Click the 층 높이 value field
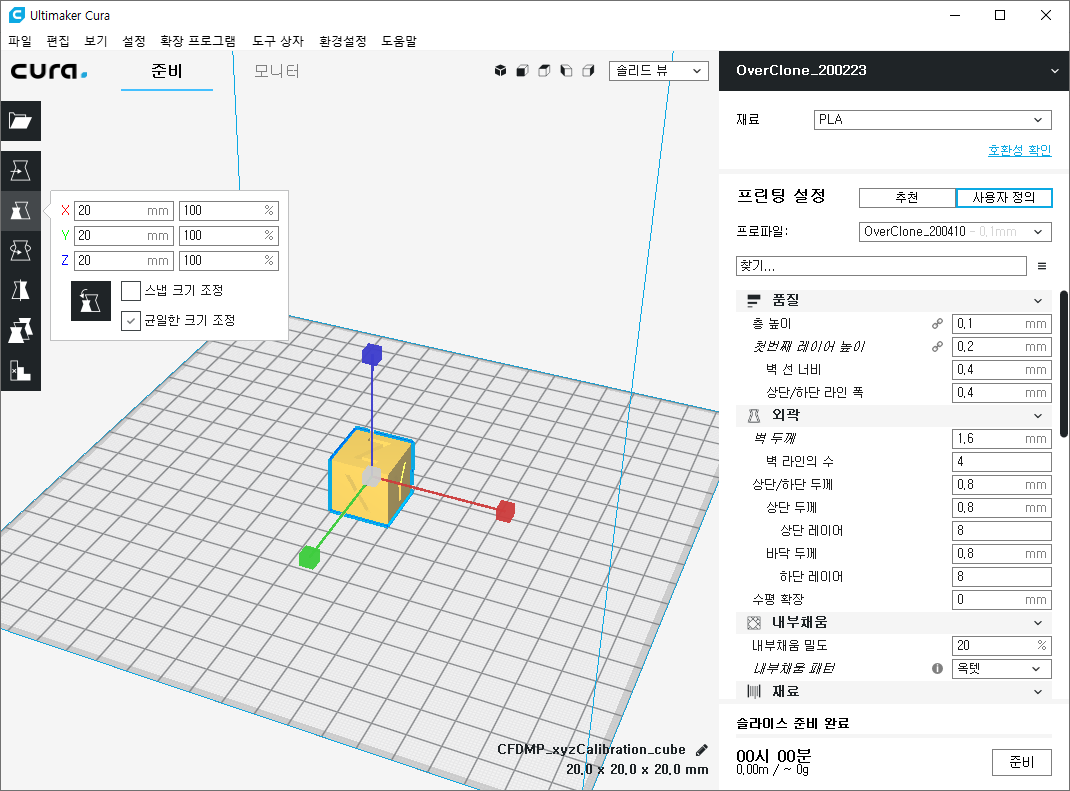The image size is (1070, 791). pyautogui.click(x=1001, y=323)
